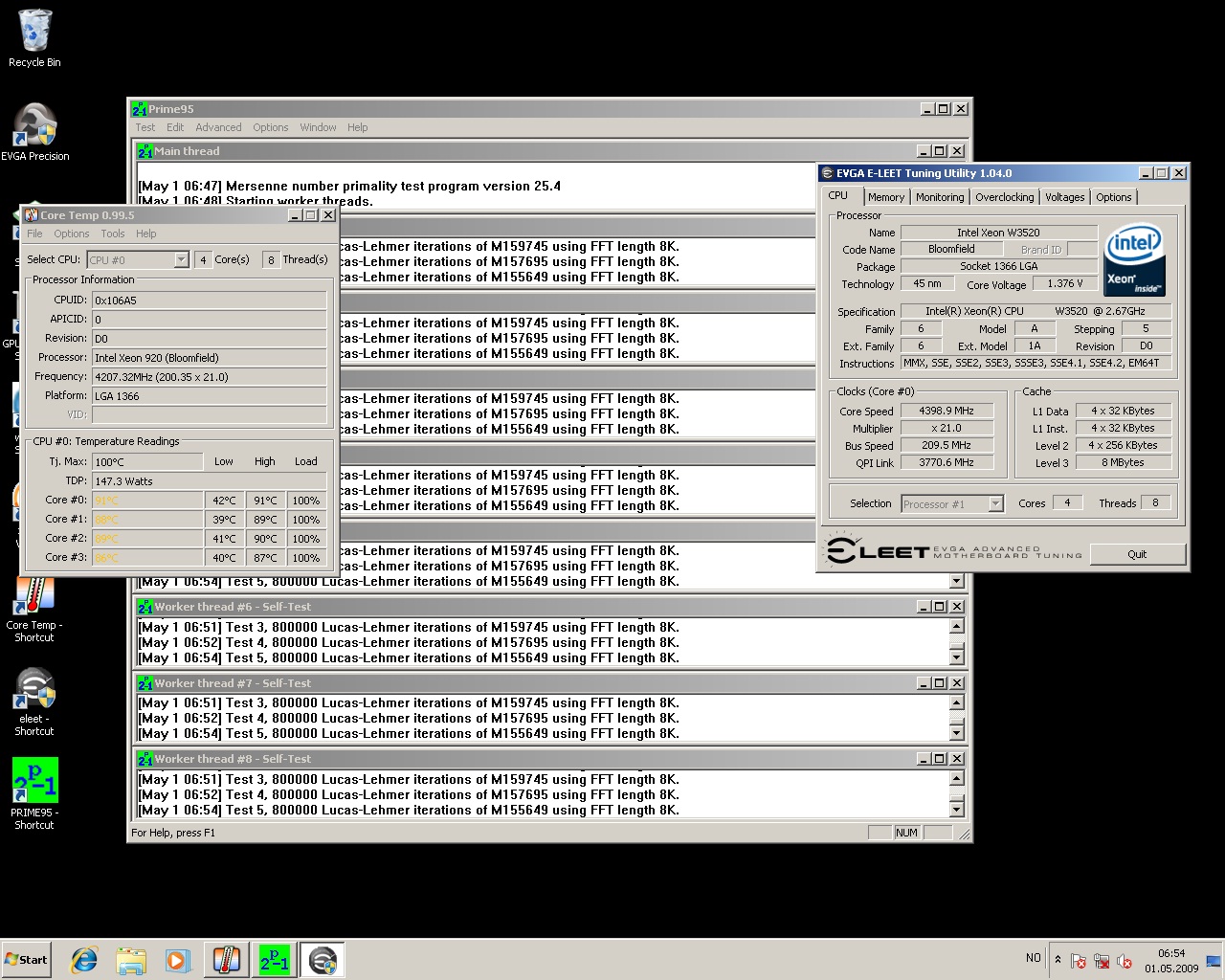Click the NO language indicator
1225x980 pixels.
coord(1034,958)
